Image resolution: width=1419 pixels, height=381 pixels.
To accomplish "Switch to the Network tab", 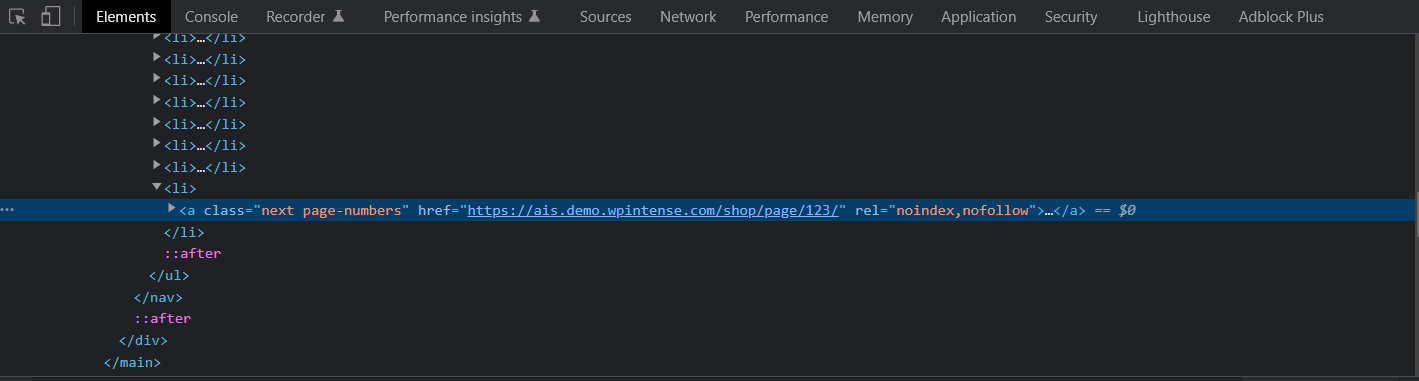I will pyautogui.click(x=688, y=17).
